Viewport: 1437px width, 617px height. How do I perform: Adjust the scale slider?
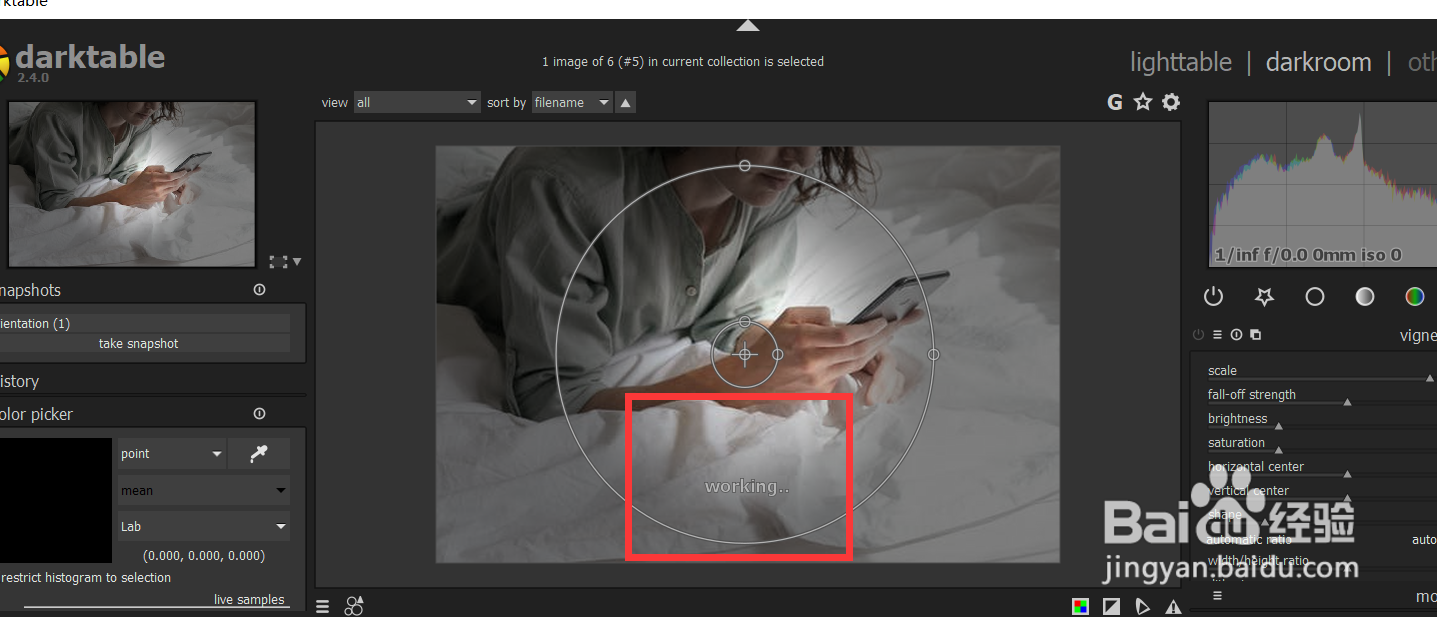coord(1320,373)
